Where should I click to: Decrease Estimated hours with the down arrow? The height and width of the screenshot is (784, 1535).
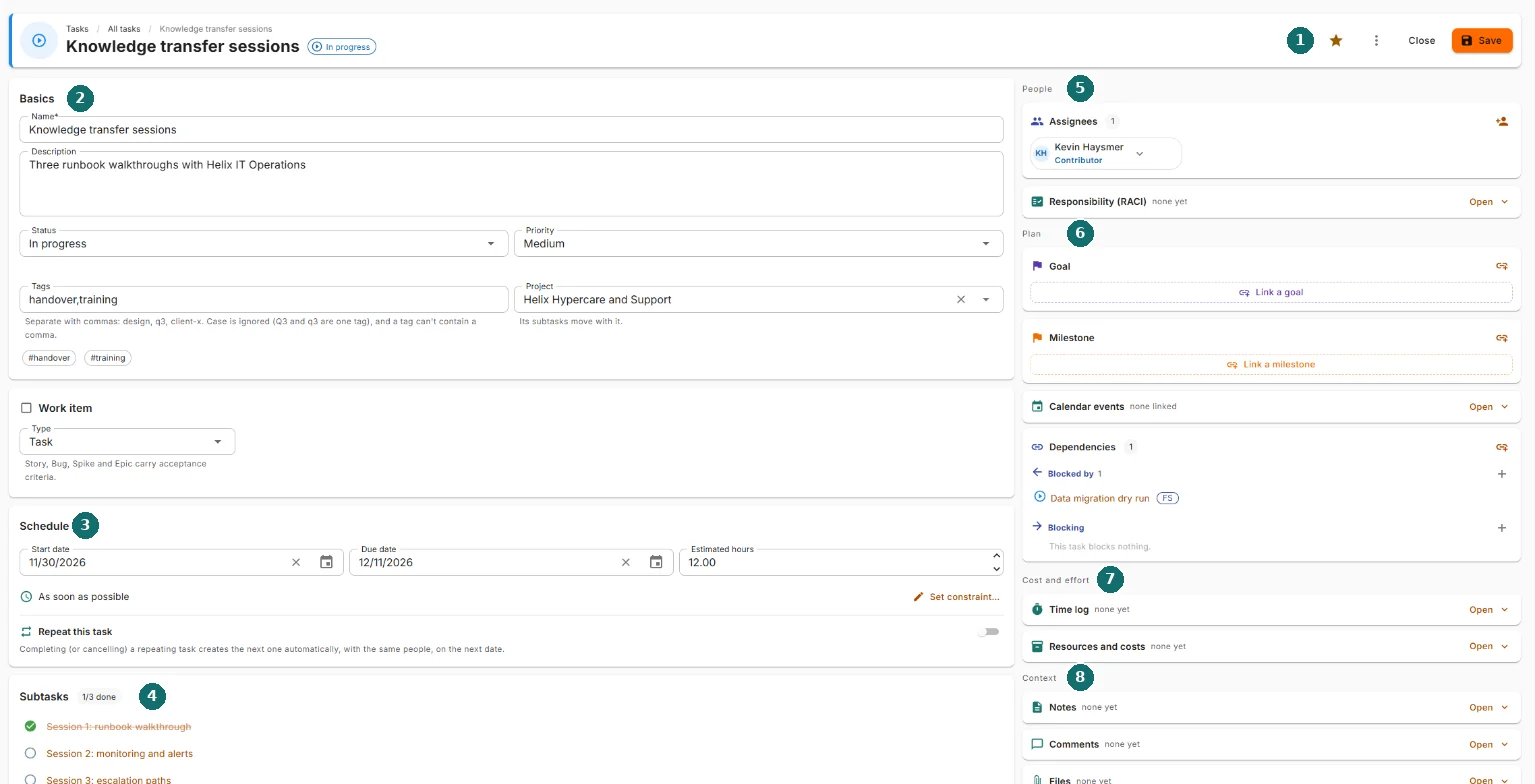(995, 568)
